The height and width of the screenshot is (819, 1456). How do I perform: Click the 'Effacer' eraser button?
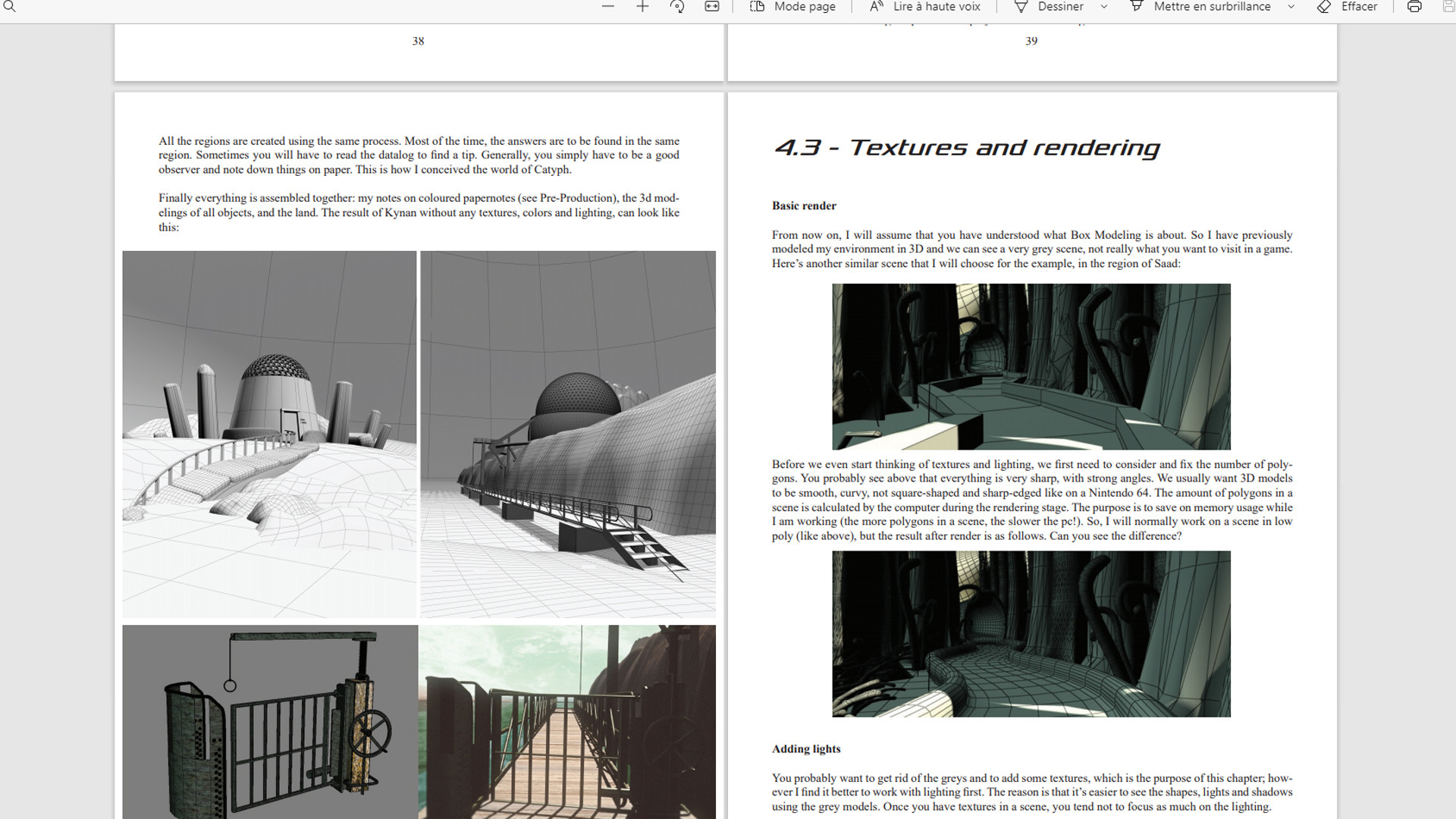[x=1349, y=6]
